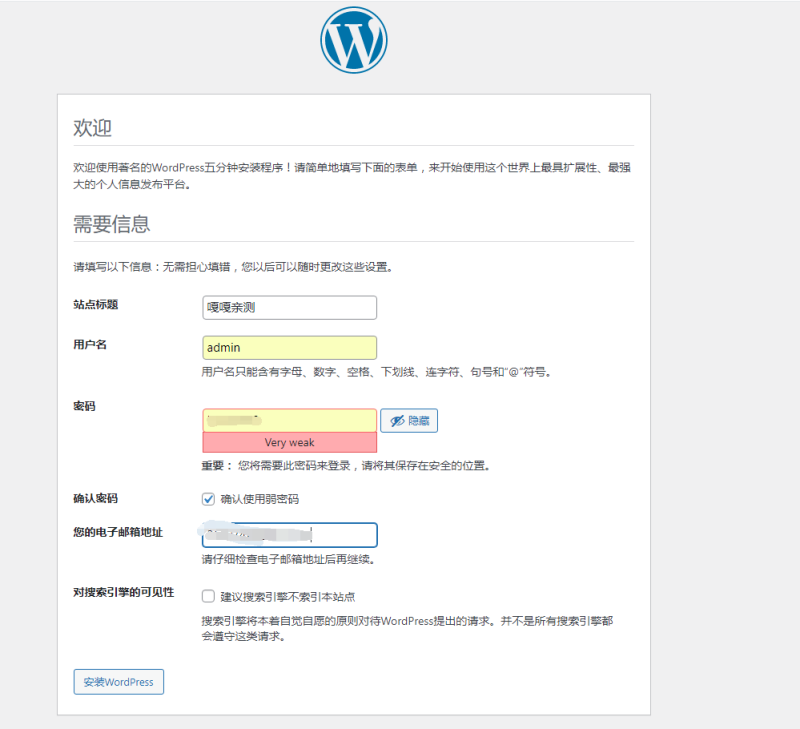This screenshot has width=800, height=729.
Task: Check the 建议搜索引擎不索引本站点 checkbox
Action: (208, 596)
